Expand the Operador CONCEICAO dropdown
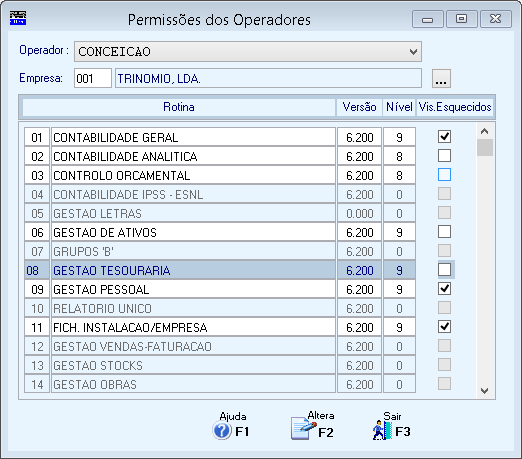Screen dimensions: 522x459 [413, 52]
